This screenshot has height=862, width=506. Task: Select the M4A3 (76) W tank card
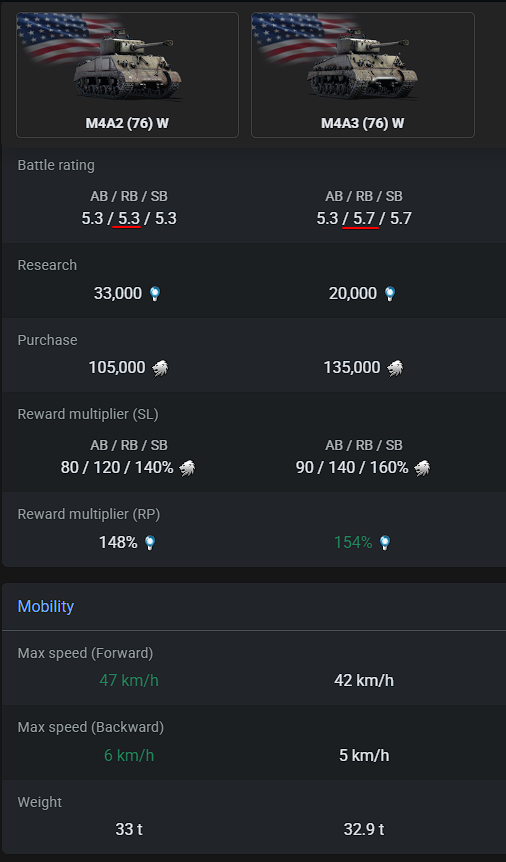[363, 75]
